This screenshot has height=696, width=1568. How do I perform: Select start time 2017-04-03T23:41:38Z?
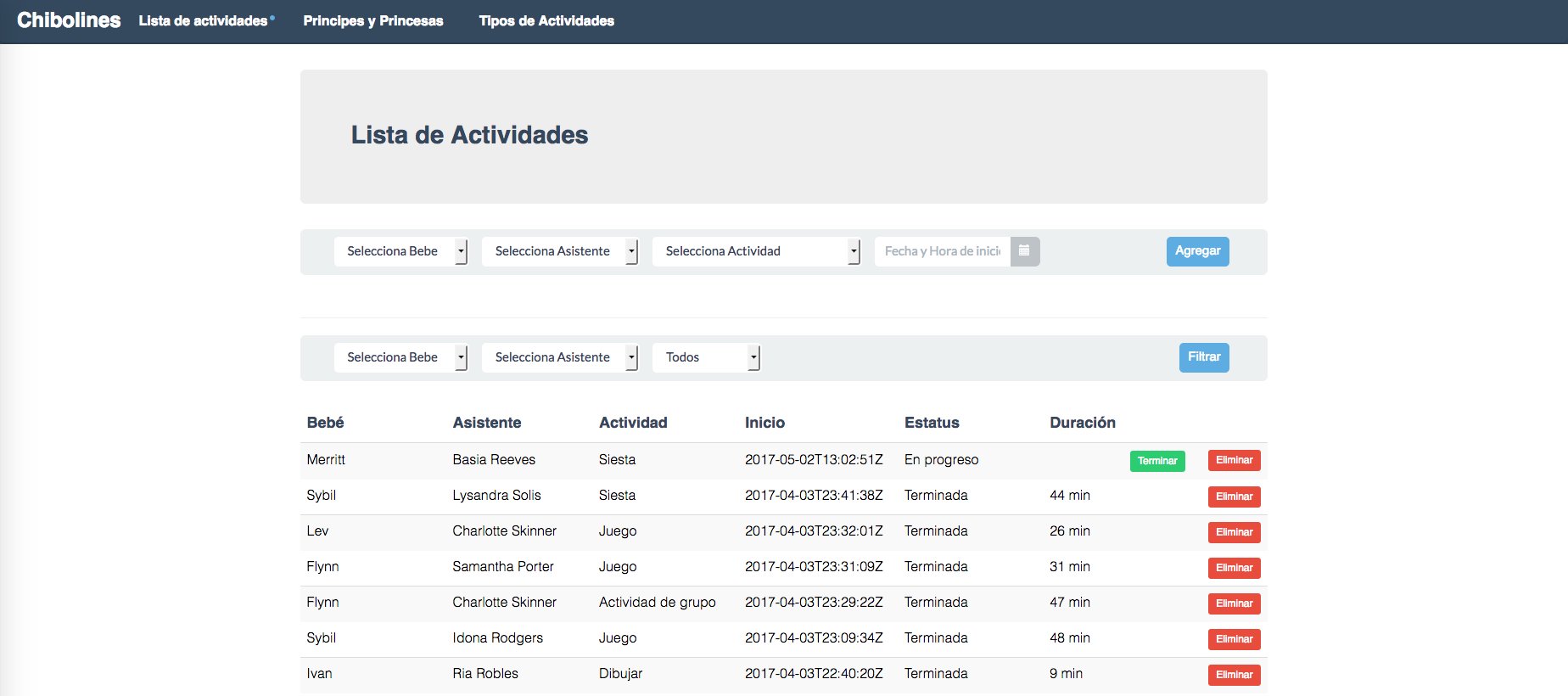[x=814, y=496]
